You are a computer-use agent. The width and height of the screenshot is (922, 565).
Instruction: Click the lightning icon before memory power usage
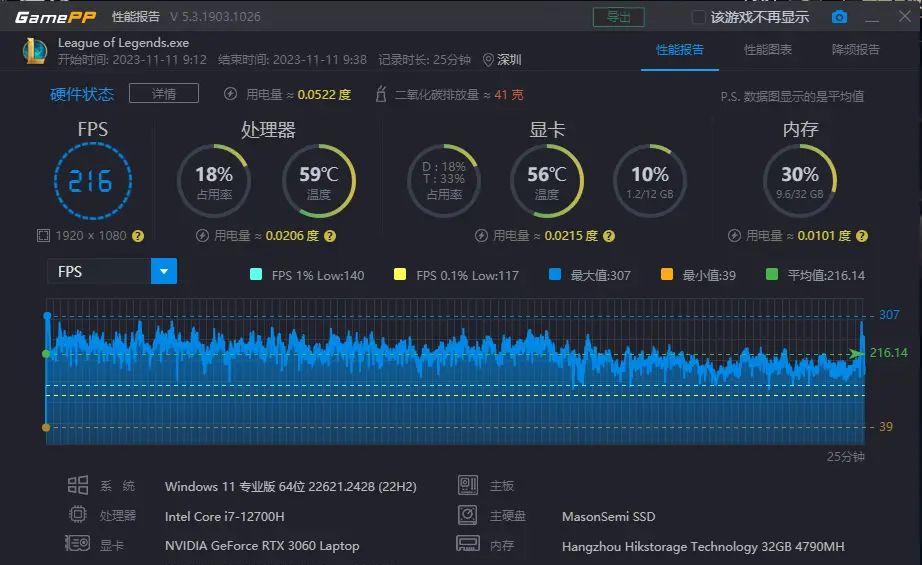click(x=734, y=236)
